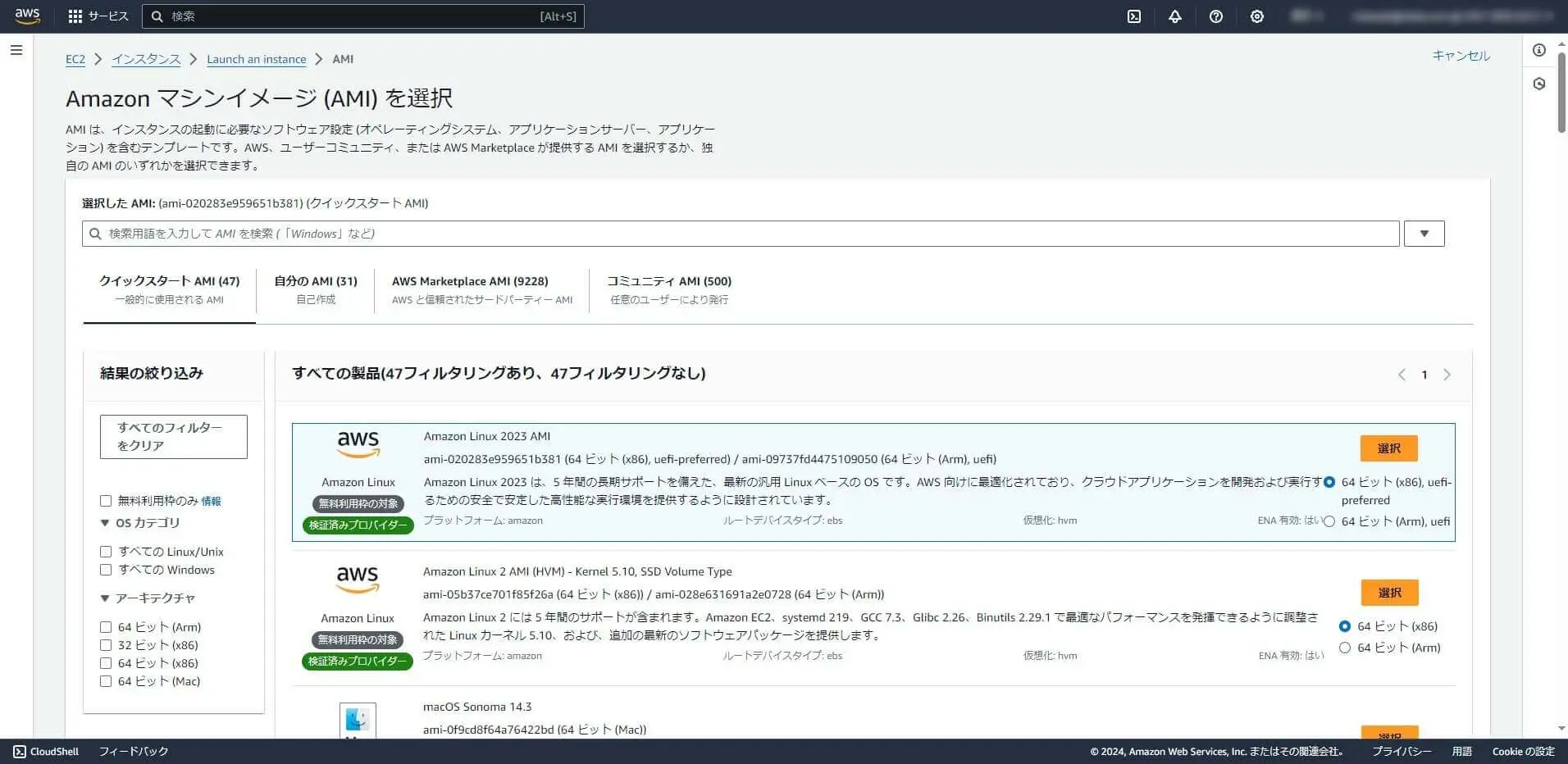Click 検証済みプロバイダー badge under Amazon Linux 2023
The image size is (1568, 764).
click(358, 525)
